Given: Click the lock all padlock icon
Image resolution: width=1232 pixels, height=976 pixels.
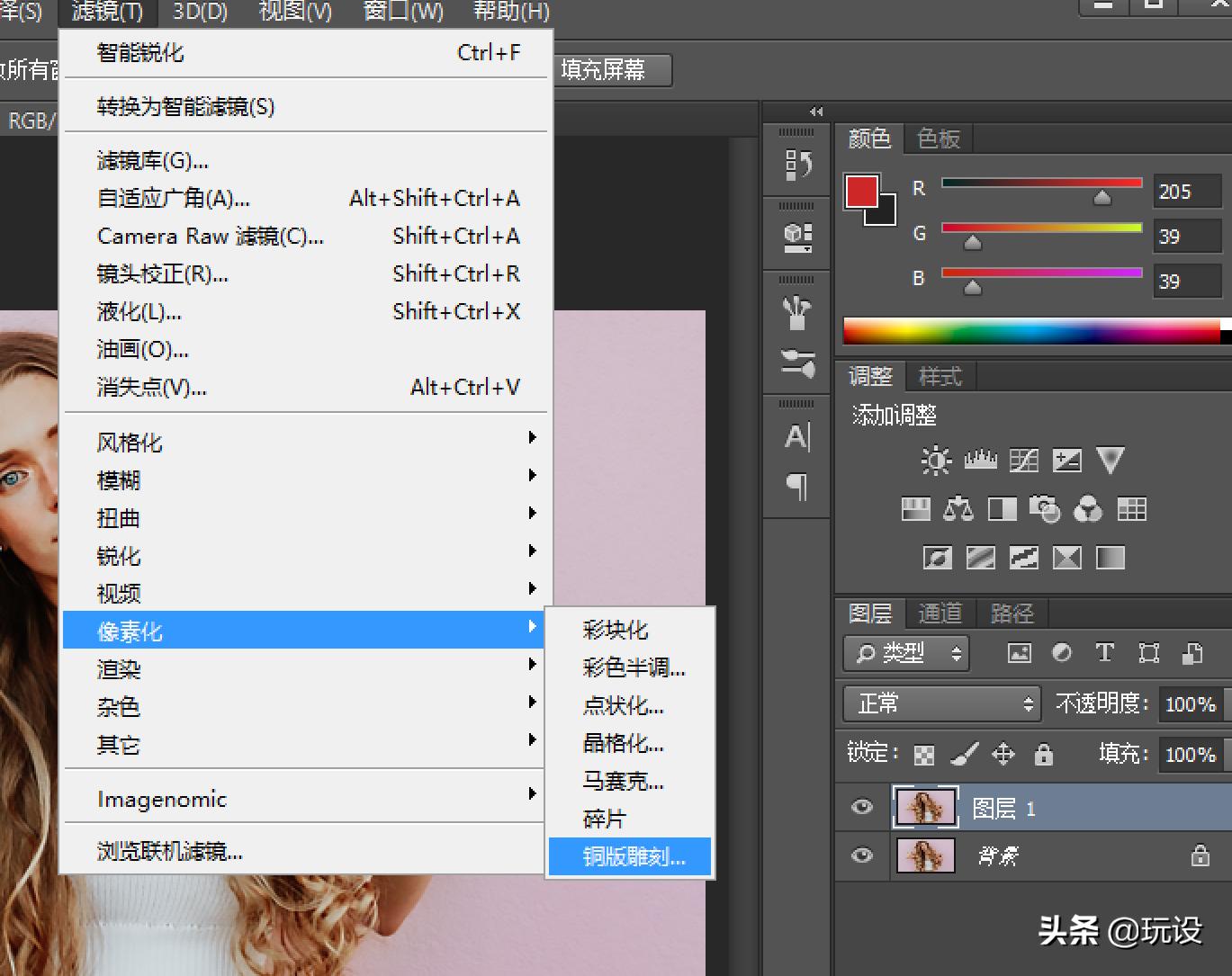Looking at the screenshot, I should click(x=1043, y=754).
